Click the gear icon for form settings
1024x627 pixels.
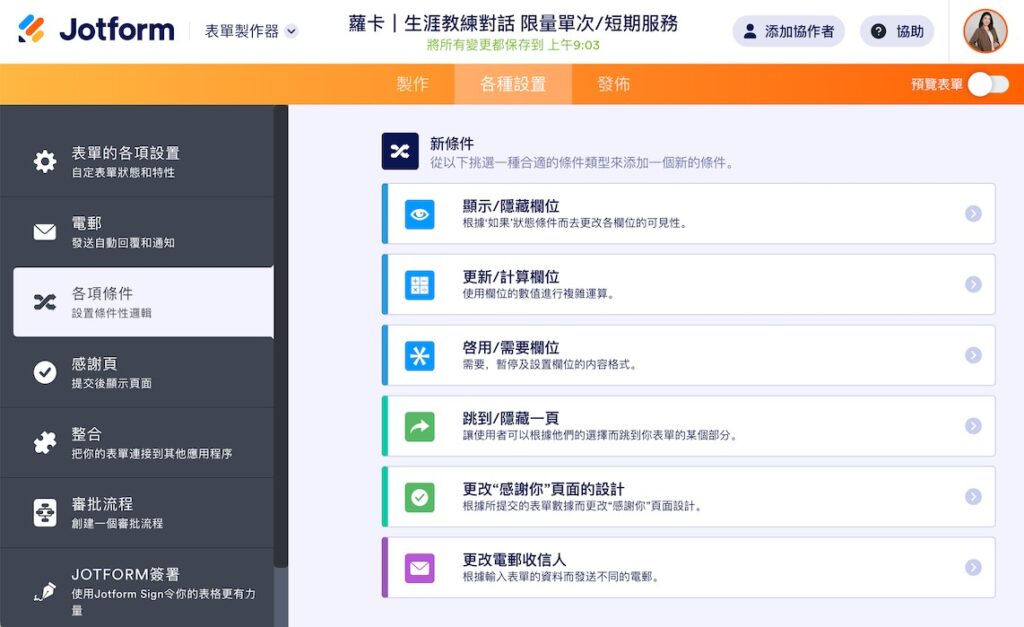[45, 161]
